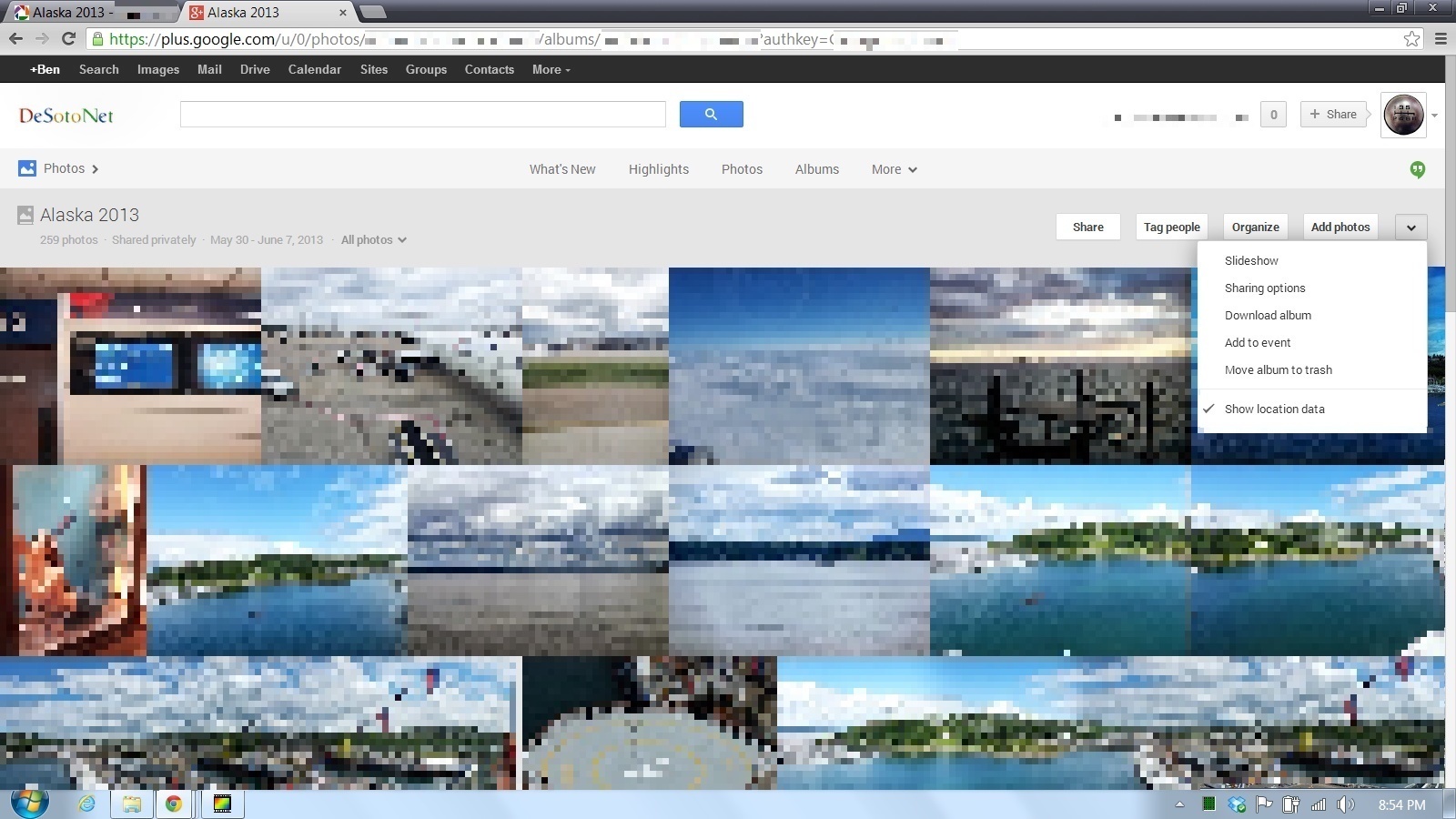Screen dimensions: 1456x819
Task: Click the Add photos button
Action: (x=1340, y=227)
